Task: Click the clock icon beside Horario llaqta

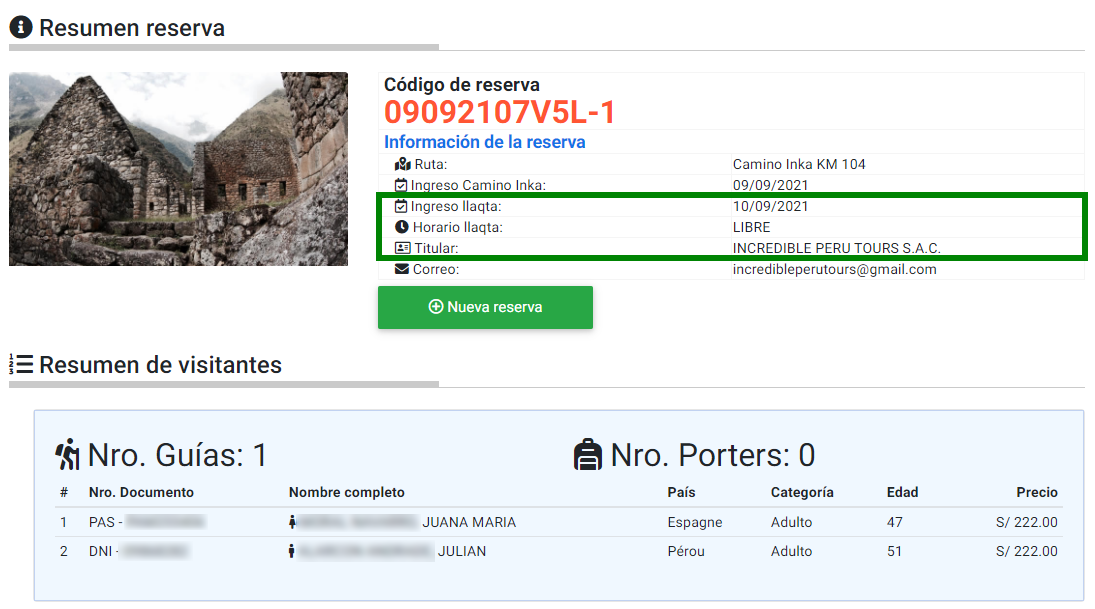Action: 402,227
